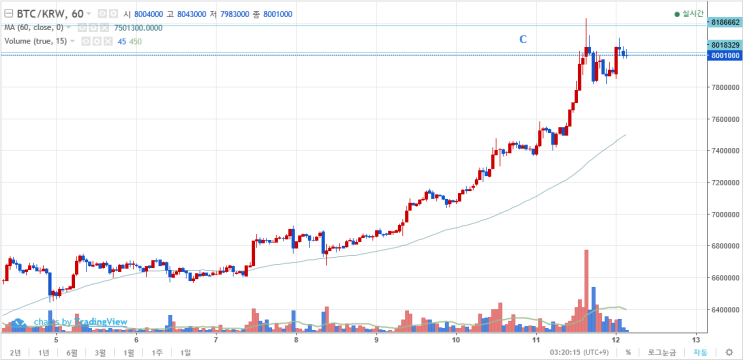Image resolution: width=743 pixels, height=360 pixels.
Task: Hide the MA indicator using its eye icon
Action: coord(82,28)
